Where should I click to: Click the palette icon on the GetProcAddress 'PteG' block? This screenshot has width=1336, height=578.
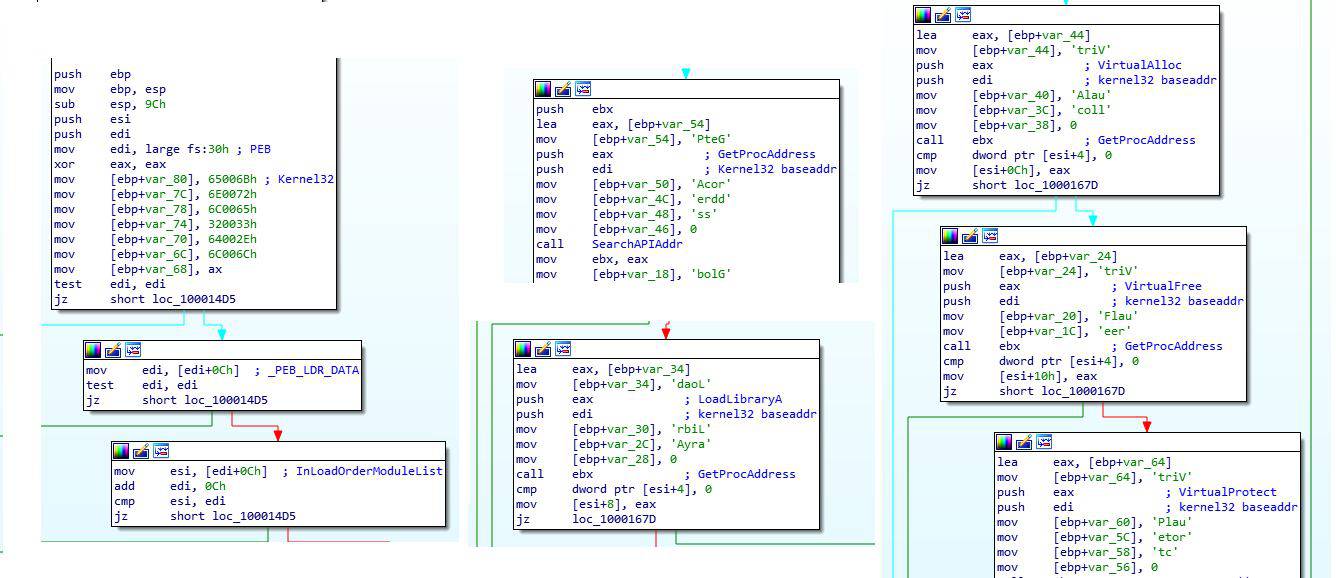coord(543,89)
